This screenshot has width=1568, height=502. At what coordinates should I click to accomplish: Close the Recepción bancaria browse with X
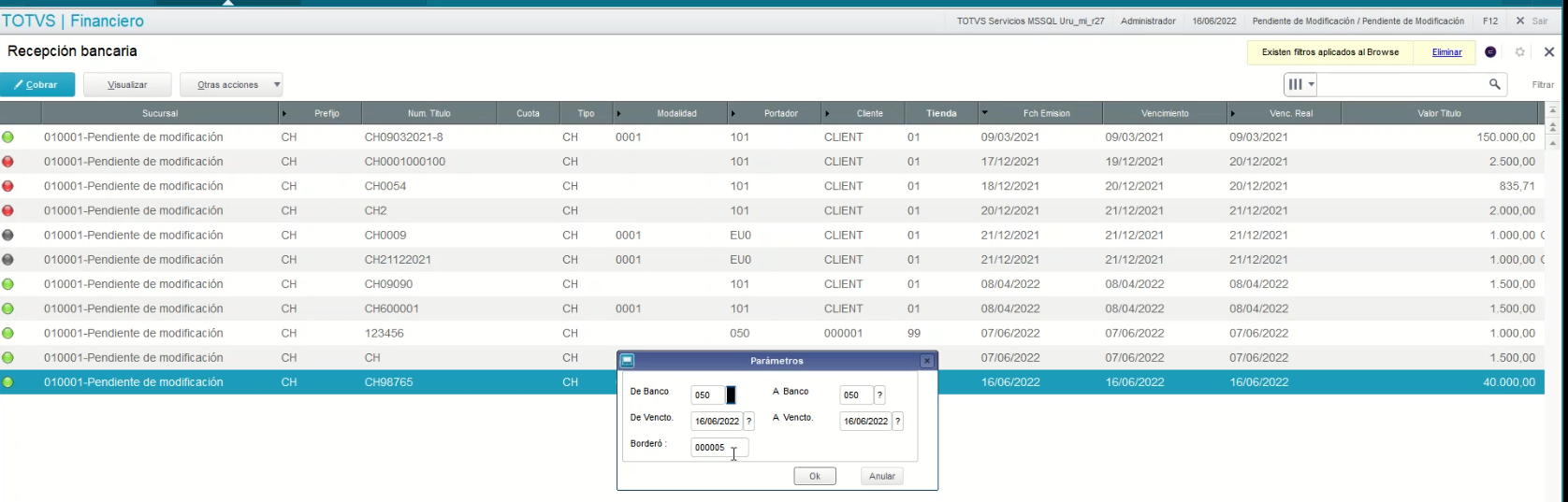point(1549,52)
